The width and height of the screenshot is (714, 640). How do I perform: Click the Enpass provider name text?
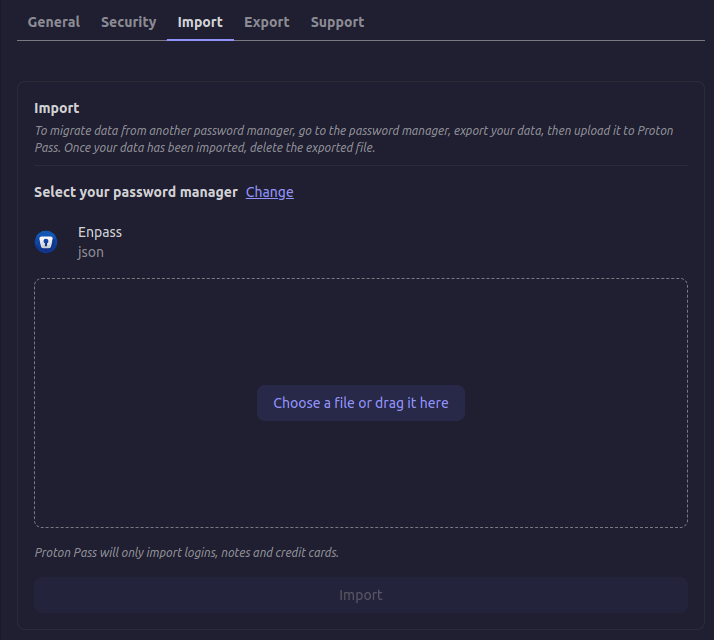pos(100,232)
